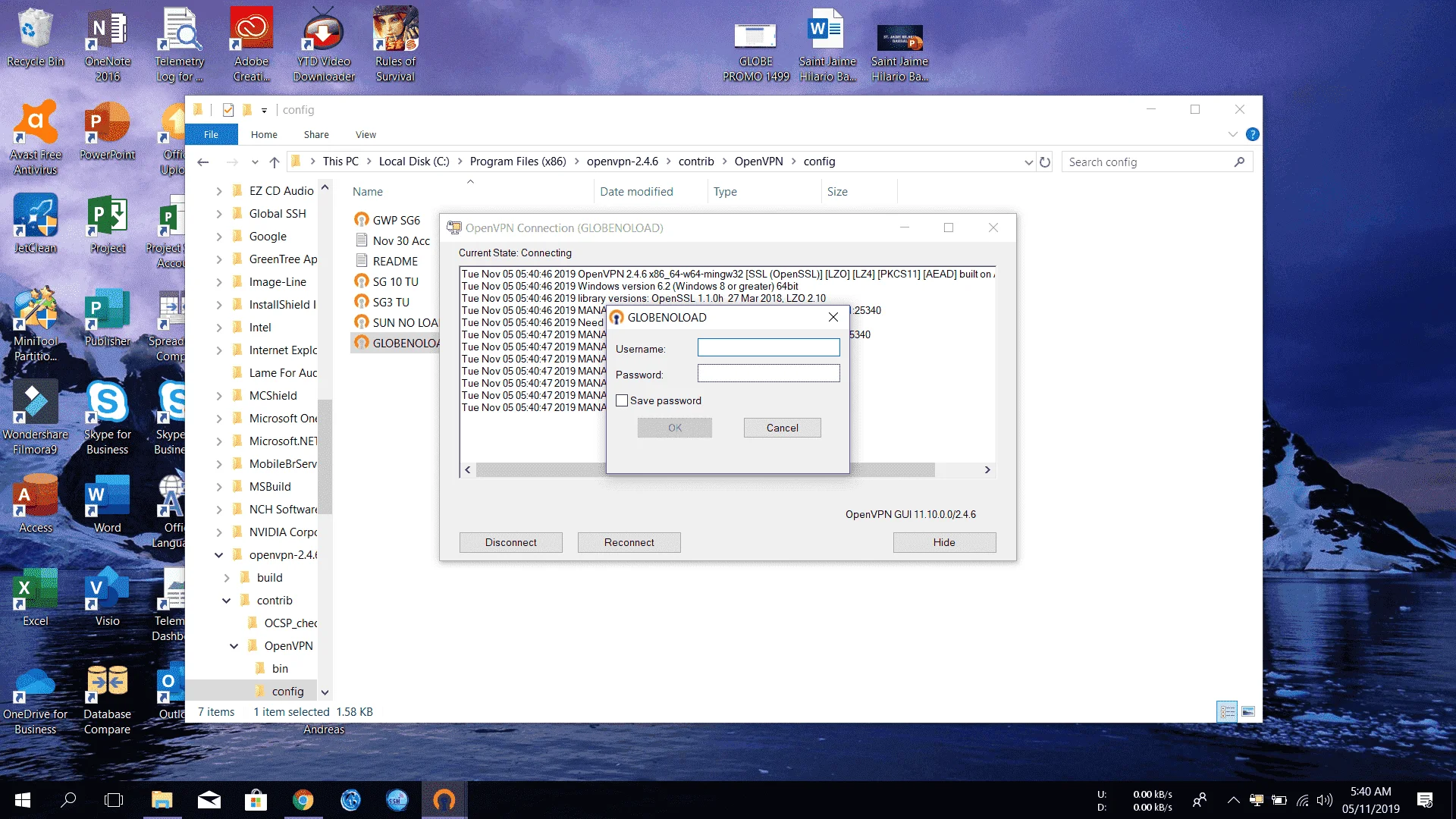1456x819 pixels.
Task: Expand the build tree folder
Action: (x=227, y=578)
